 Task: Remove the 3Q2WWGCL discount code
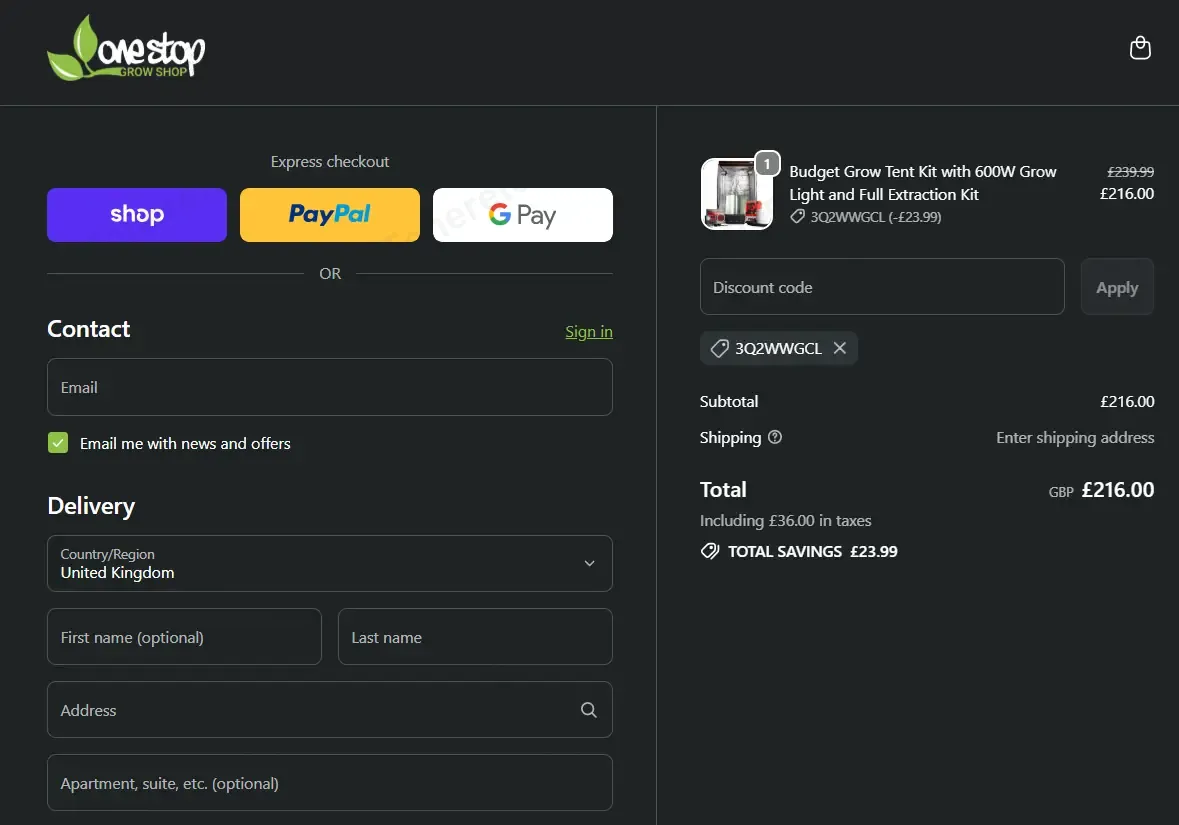click(x=840, y=348)
